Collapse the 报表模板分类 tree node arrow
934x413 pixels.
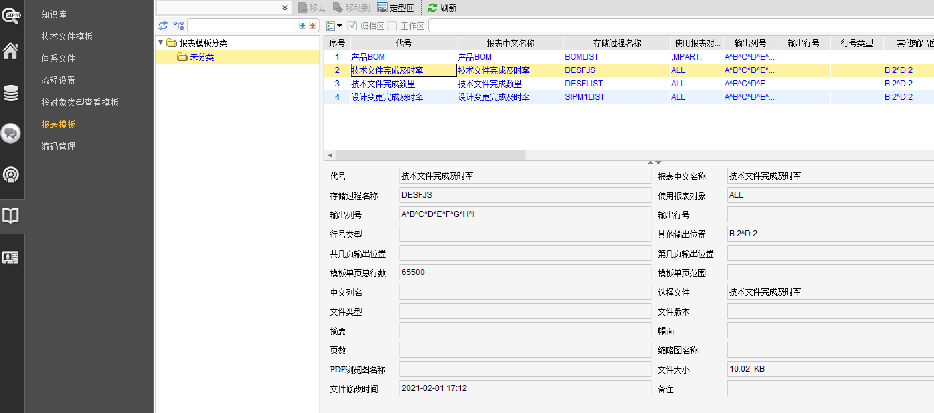coord(161,43)
